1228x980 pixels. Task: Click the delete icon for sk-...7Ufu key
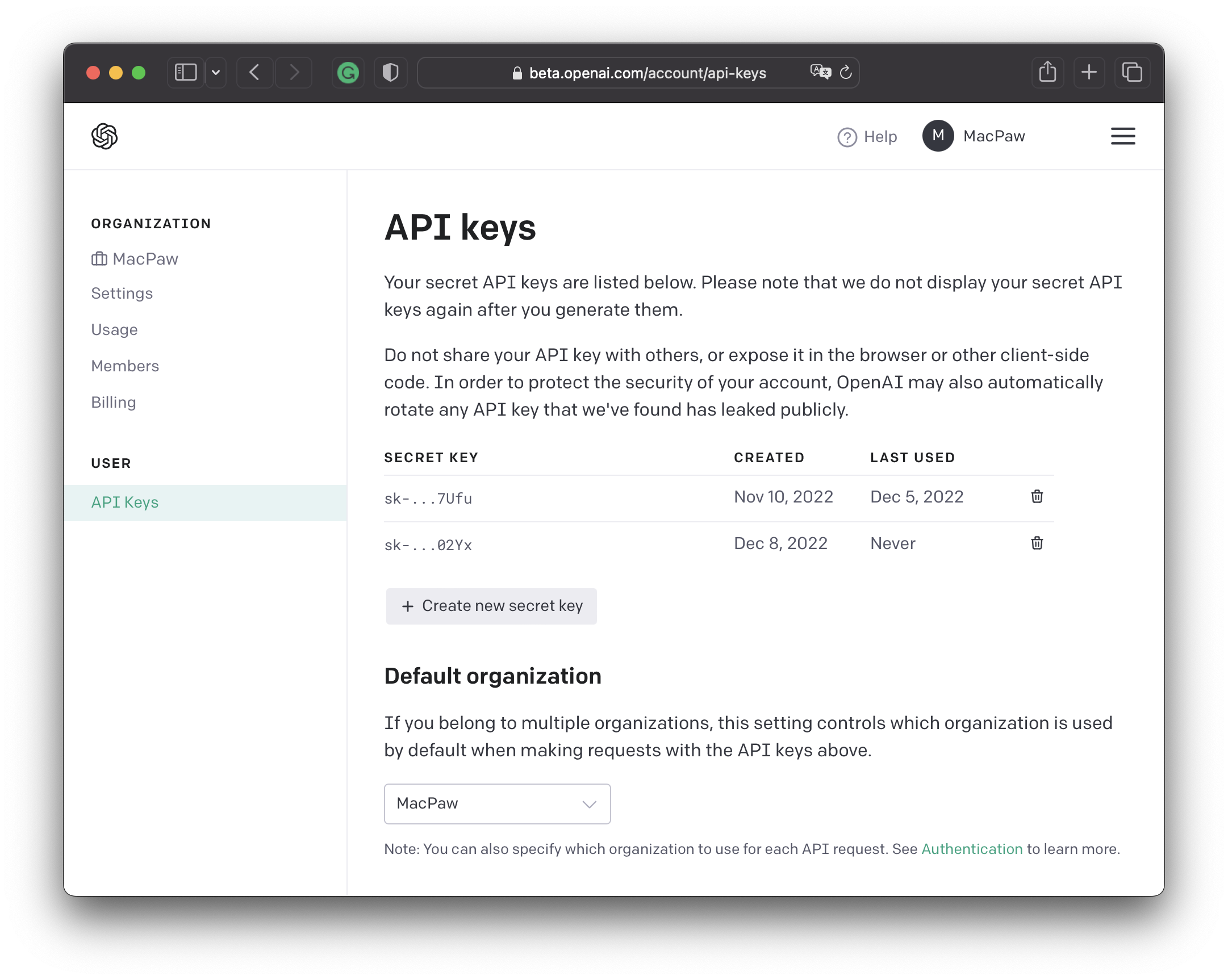pyautogui.click(x=1037, y=496)
